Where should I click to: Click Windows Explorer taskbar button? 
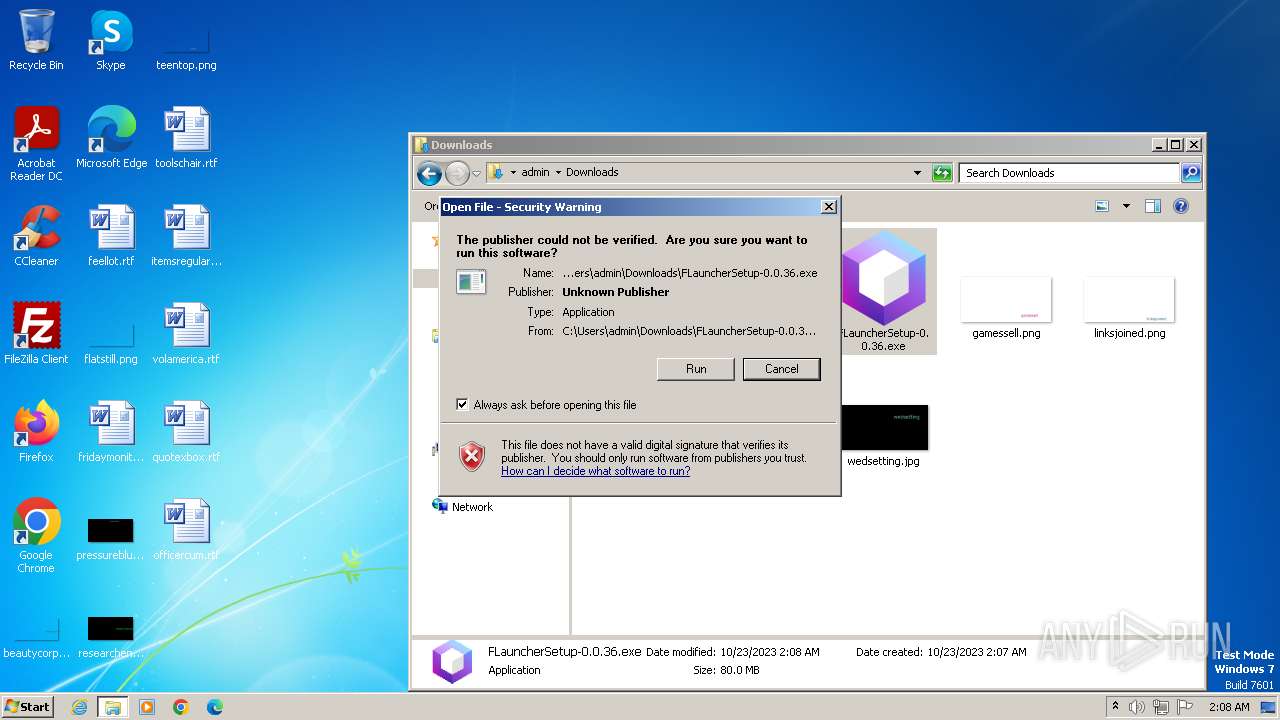pyautogui.click(x=112, y=707)
